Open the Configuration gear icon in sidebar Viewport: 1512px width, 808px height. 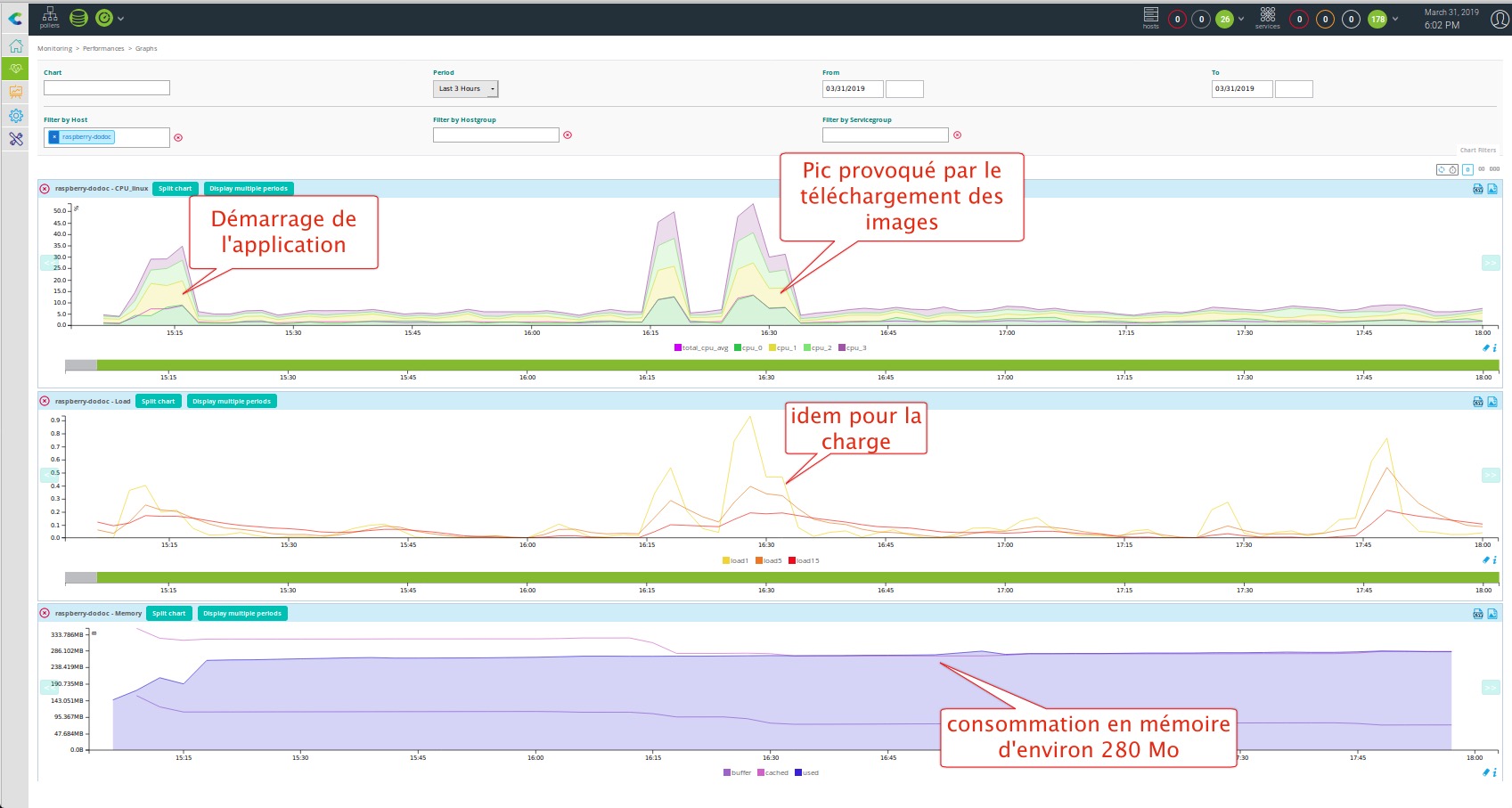pyautogui.click(x=15, y=116)
